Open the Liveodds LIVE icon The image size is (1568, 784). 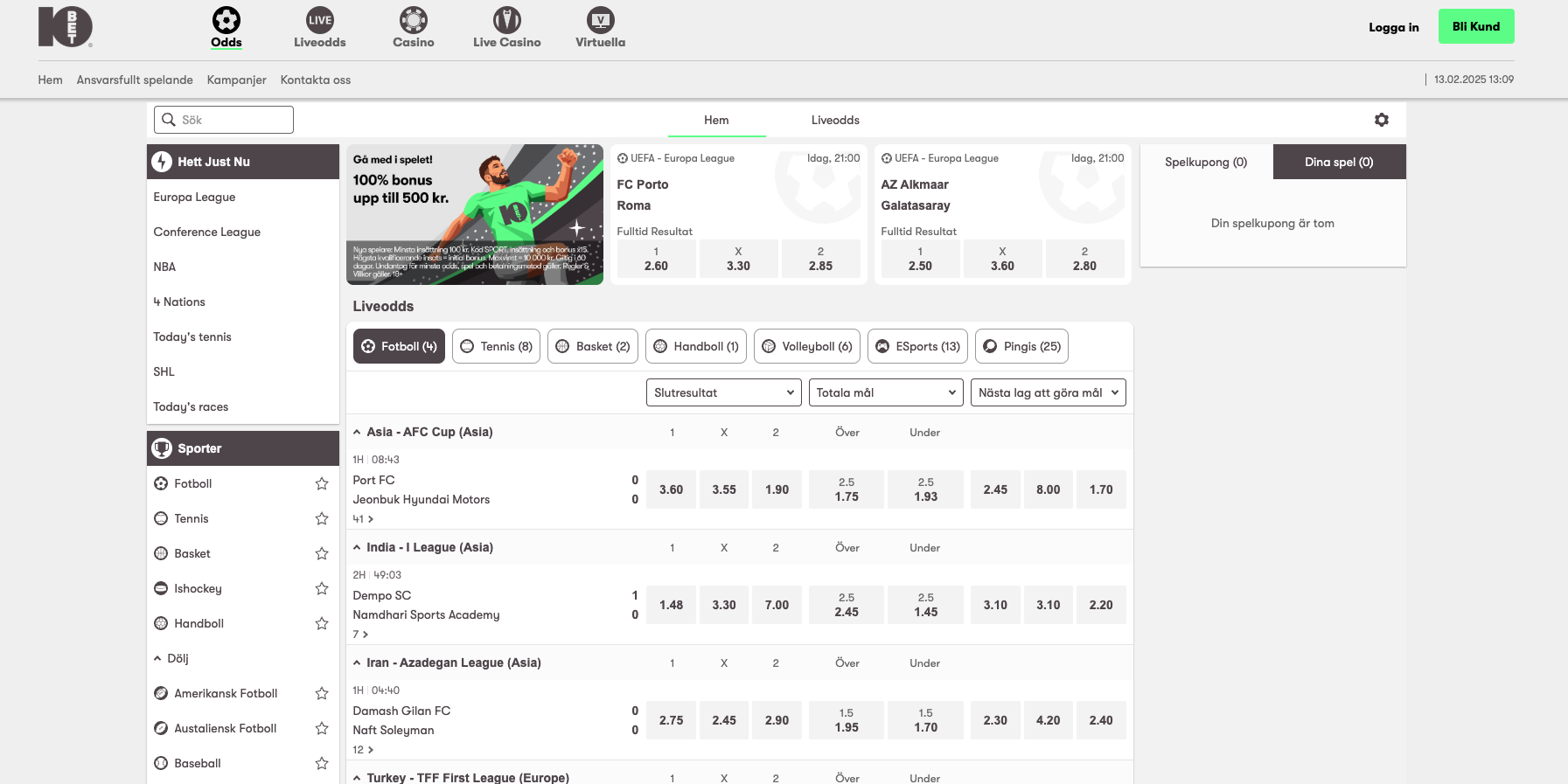(x=320, y=19)
